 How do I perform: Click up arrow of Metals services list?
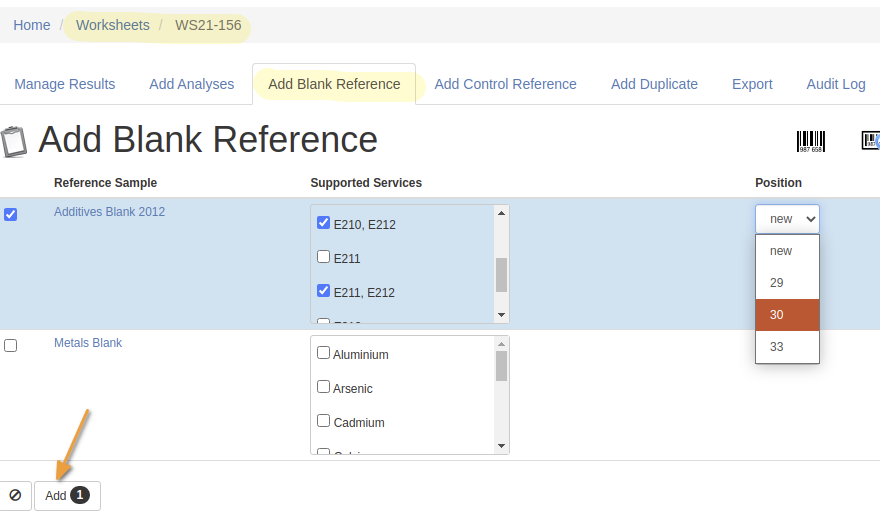click(x=501, y=343)
